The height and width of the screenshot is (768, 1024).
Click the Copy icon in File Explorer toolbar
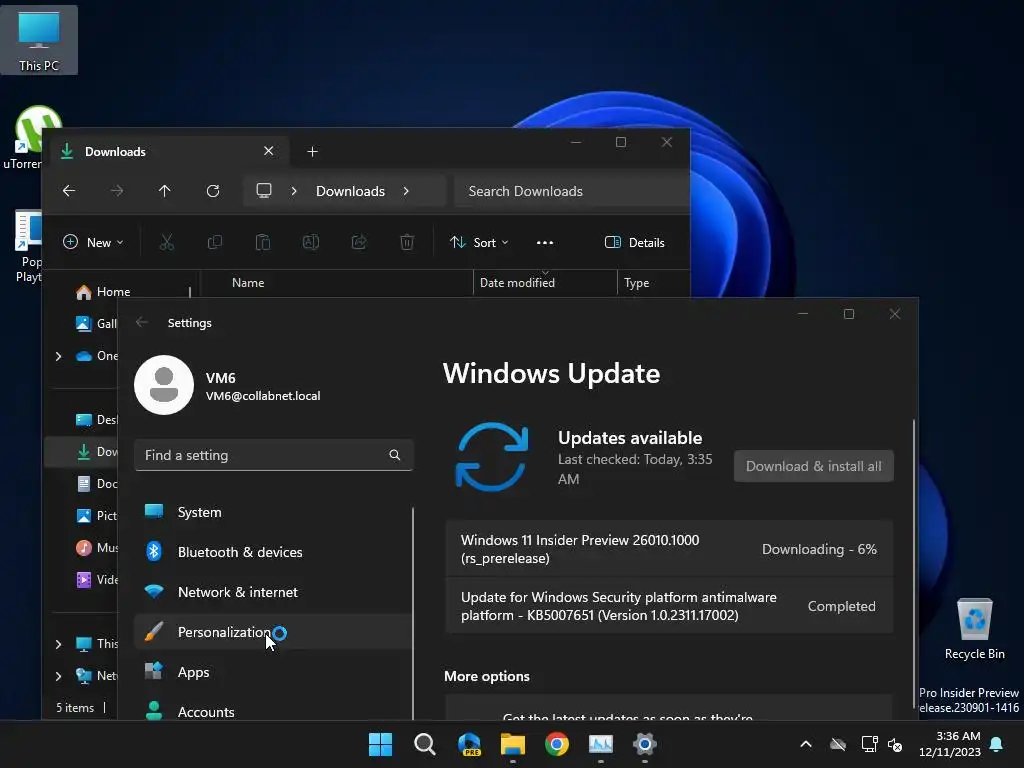pos(214,242)
